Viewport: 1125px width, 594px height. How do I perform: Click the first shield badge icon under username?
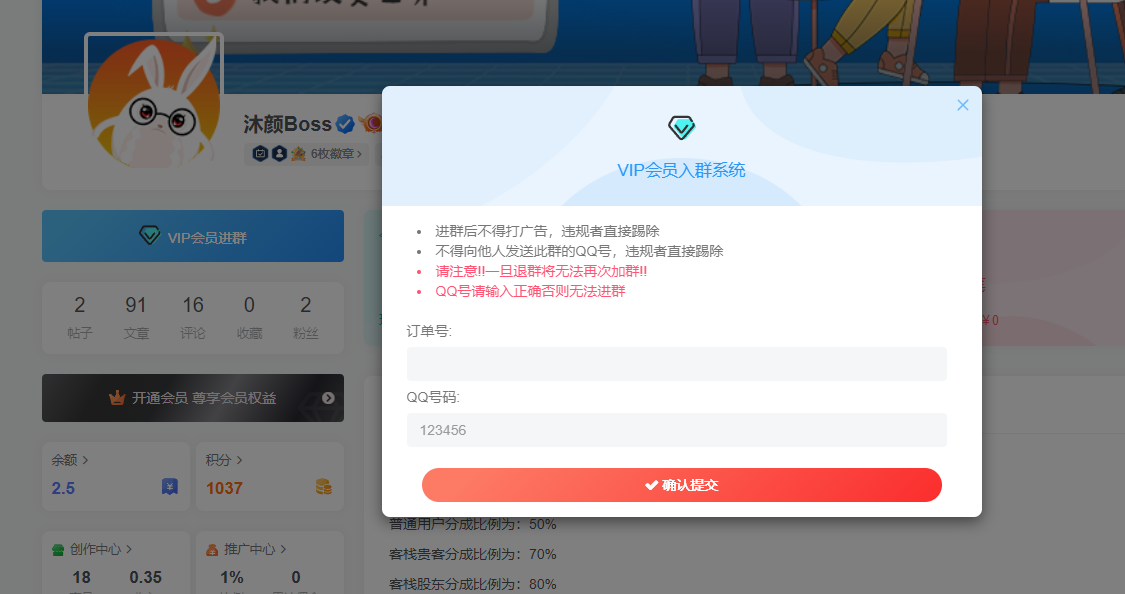260,154
